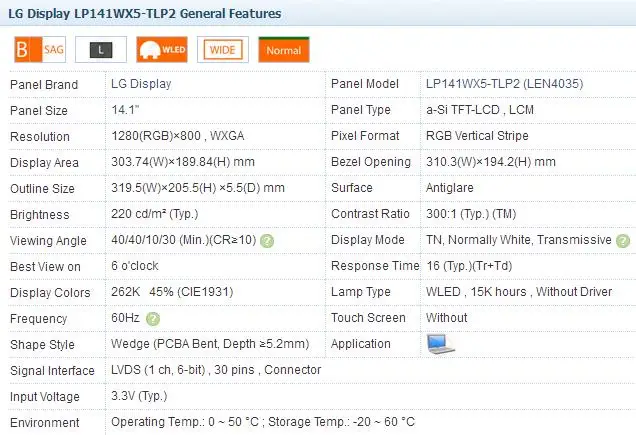Screen dimensions: 636x435
Task: Click the Touch Screen label
Action: [368, 318]
